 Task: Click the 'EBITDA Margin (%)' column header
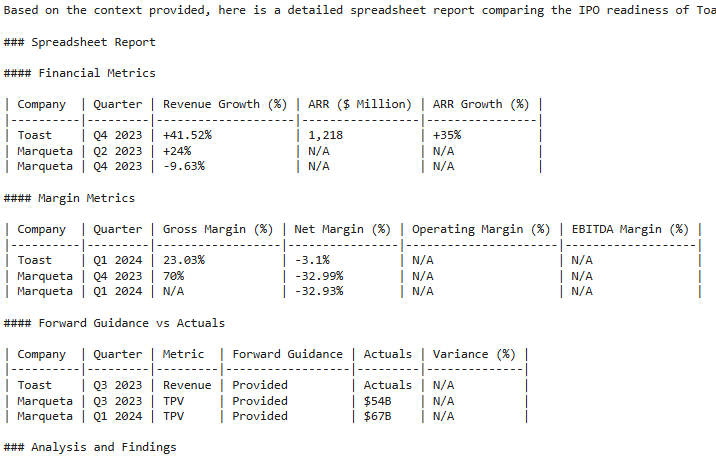630,229
